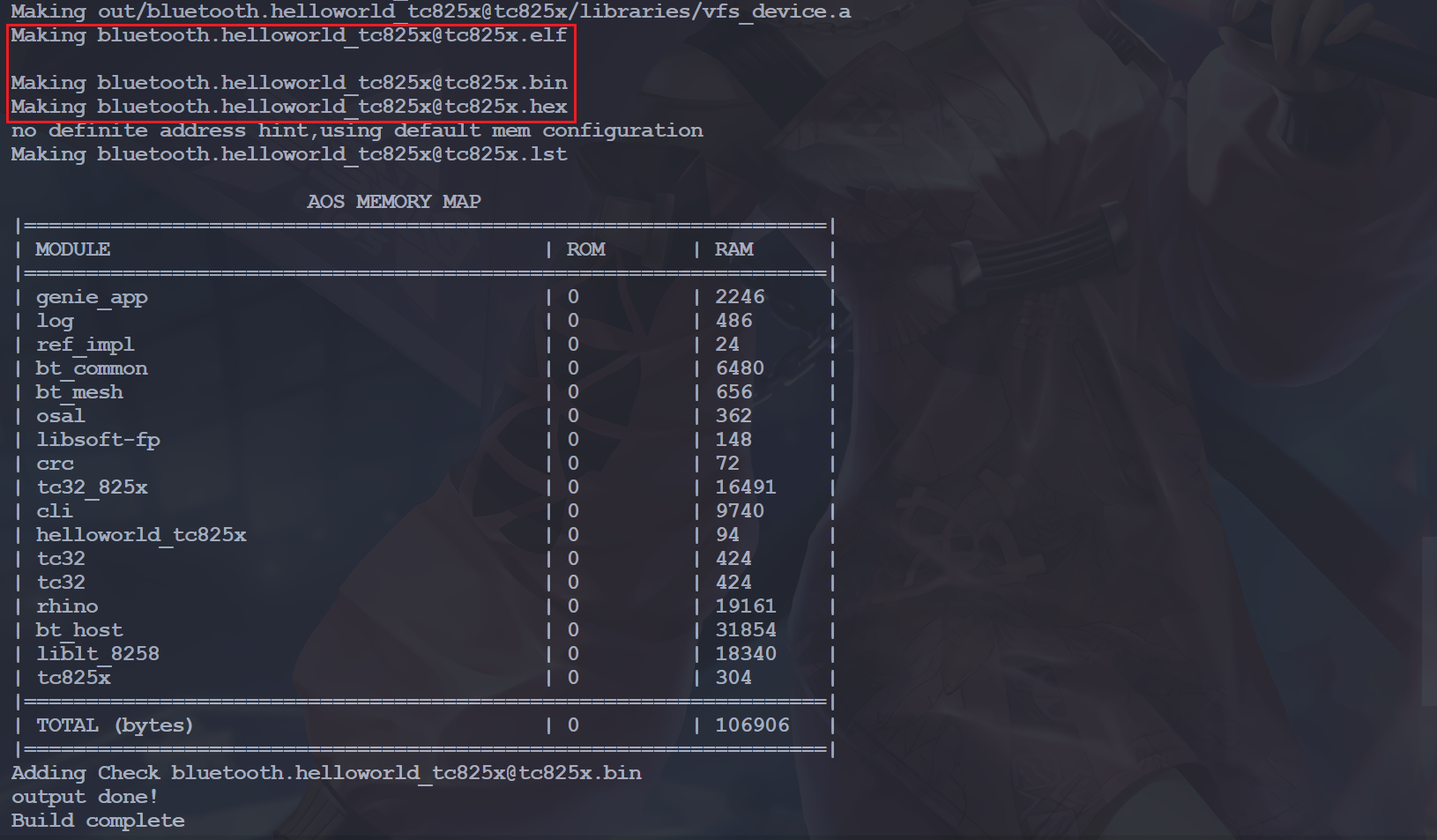Image resolution: width=1437 pixels, height=840 pixels.
Task: Click the 'AOS MEMORY MAP' heading text
Action: (x=393, y=202)
